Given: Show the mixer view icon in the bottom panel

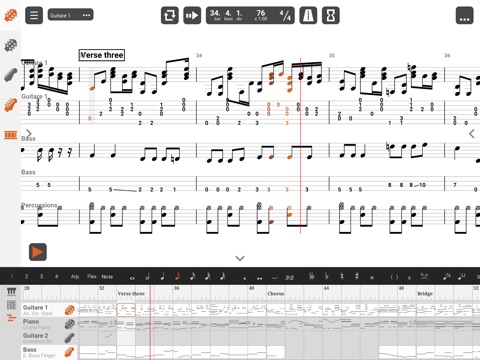Looking at the screenshot, I should (x=11, y=292).
